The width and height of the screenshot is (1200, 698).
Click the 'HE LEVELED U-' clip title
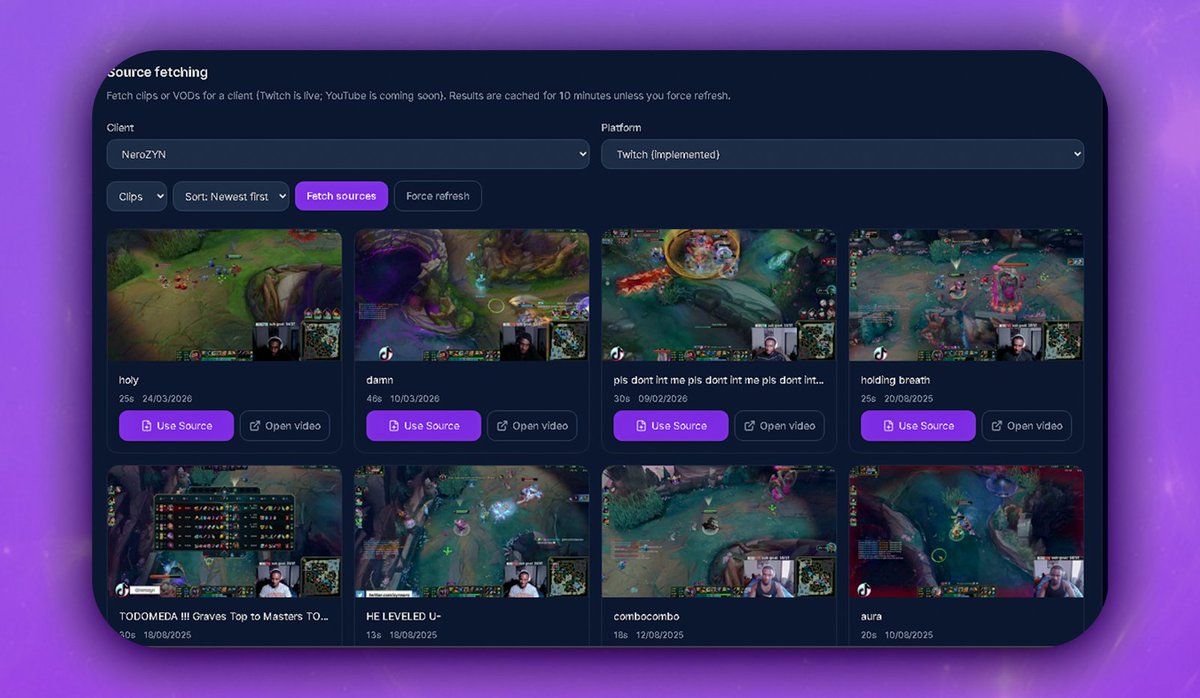pos(404,616)
